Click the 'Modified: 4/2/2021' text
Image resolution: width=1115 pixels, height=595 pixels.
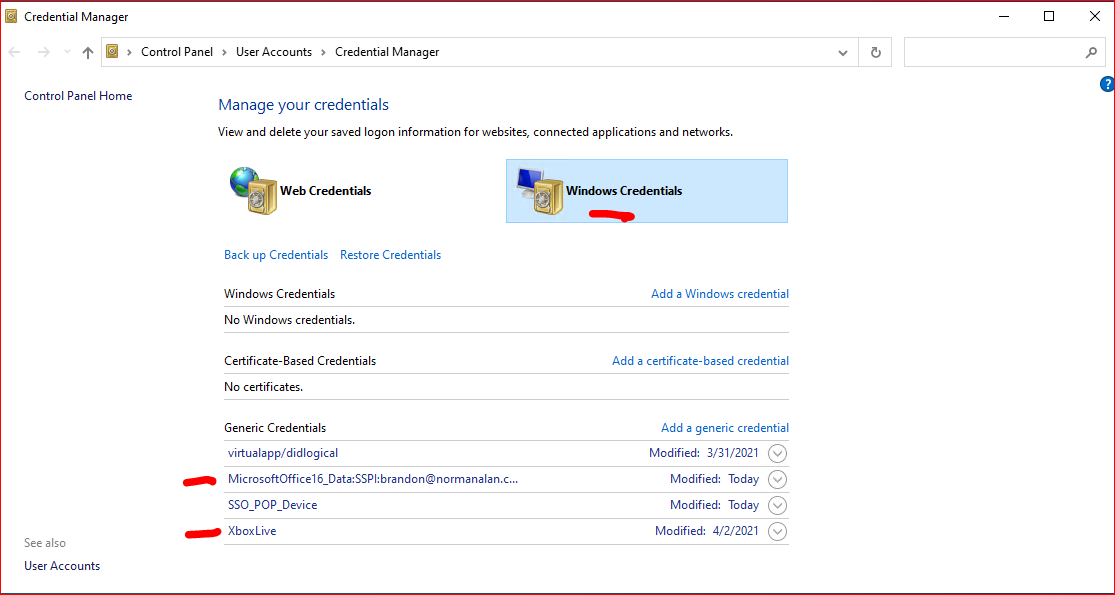(707, 531)
